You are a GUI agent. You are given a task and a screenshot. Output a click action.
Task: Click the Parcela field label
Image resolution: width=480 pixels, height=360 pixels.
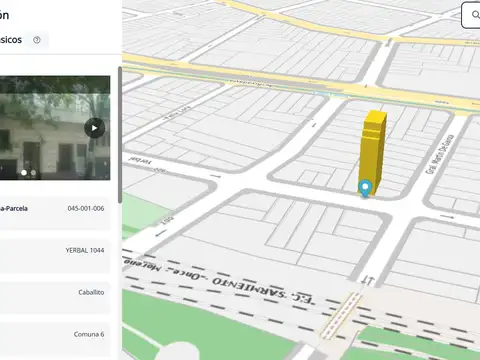(x=14, y=208)
